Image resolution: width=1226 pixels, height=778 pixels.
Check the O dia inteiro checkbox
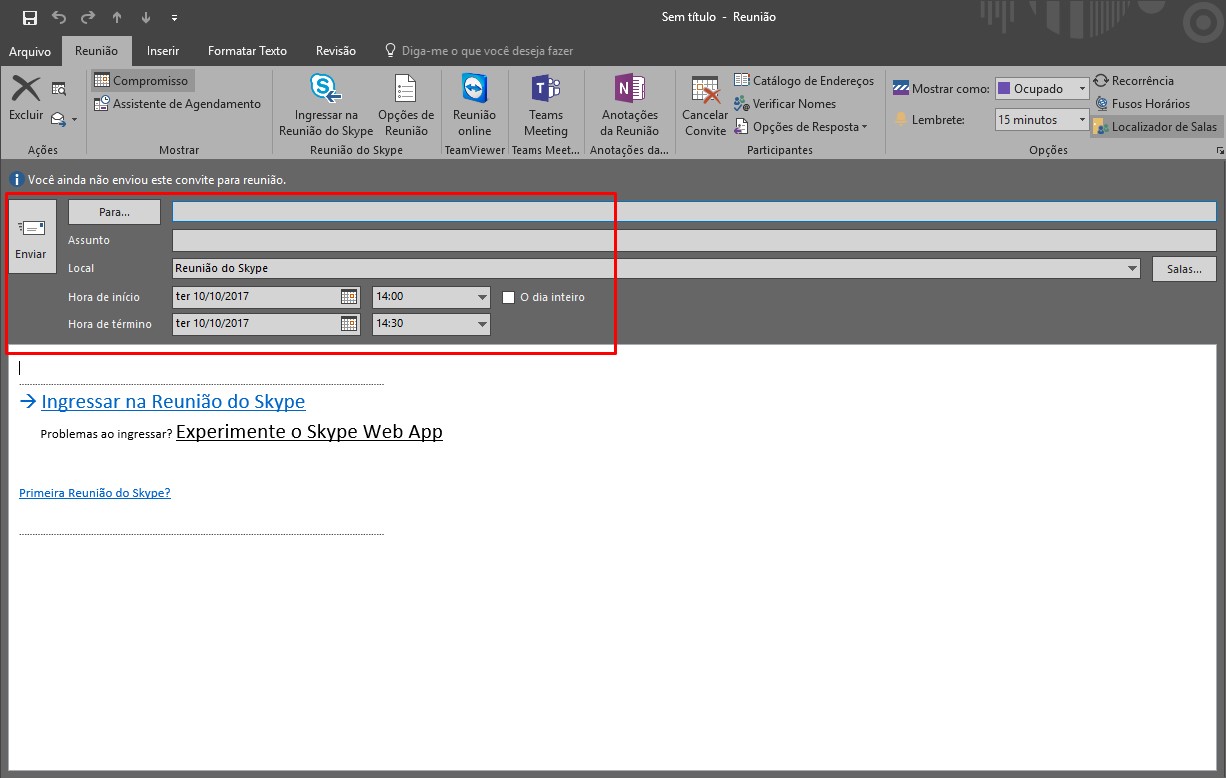[x=509, y=297]
